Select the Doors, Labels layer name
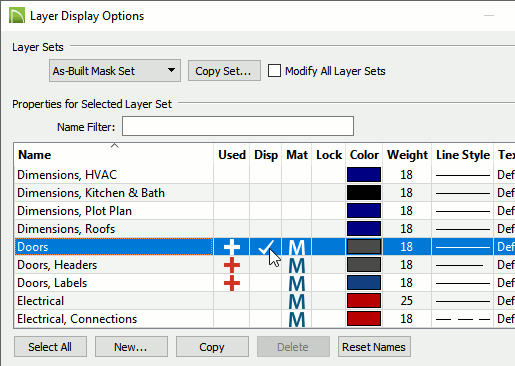This screenshot has height=366, width=515. [52, 283]
